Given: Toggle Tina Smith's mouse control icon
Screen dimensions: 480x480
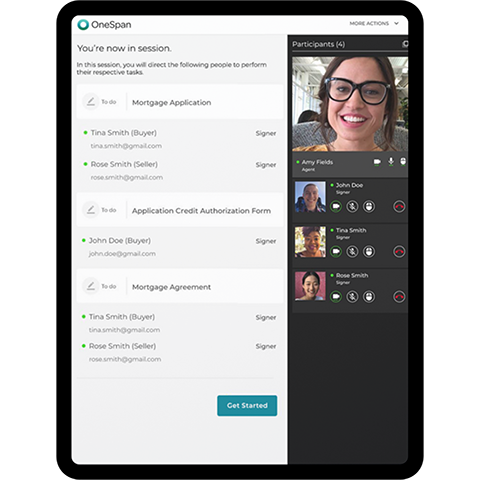Looking at the screenshot, I should 369,252.
